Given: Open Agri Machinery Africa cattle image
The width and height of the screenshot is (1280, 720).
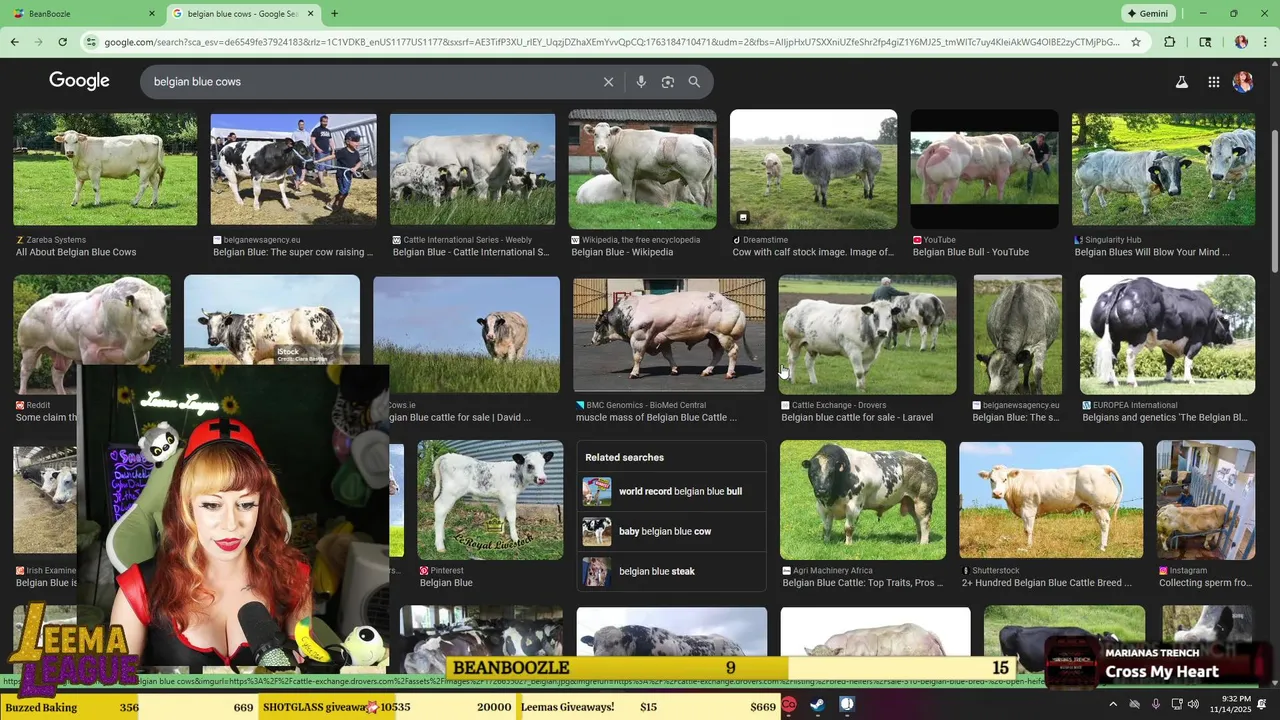Looking at the screenshot, I should pyautogui.click(x=862, y=500).
